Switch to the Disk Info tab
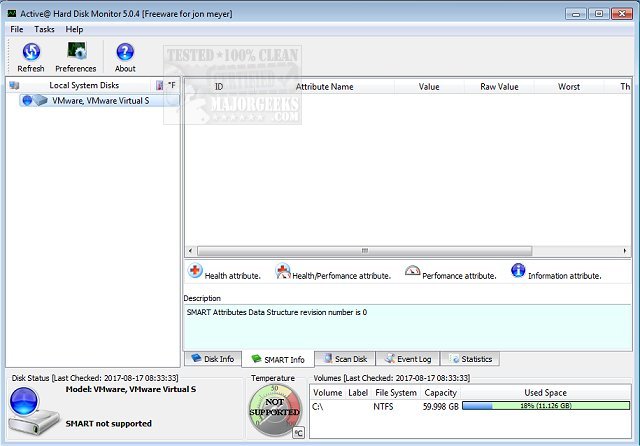640x446 pixels. pos(213,359)
